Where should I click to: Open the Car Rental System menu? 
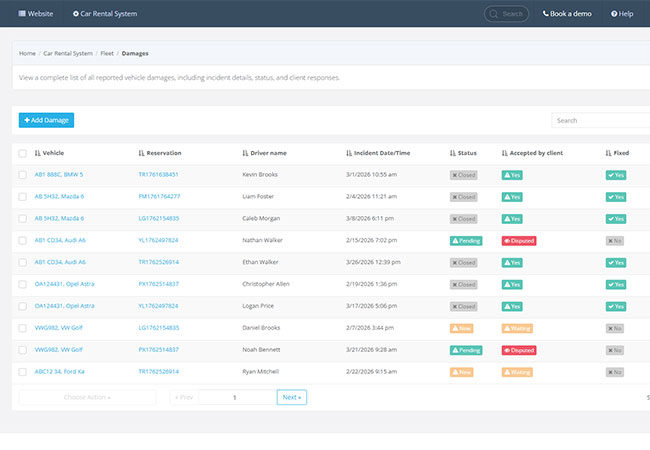tap(105, 14)
